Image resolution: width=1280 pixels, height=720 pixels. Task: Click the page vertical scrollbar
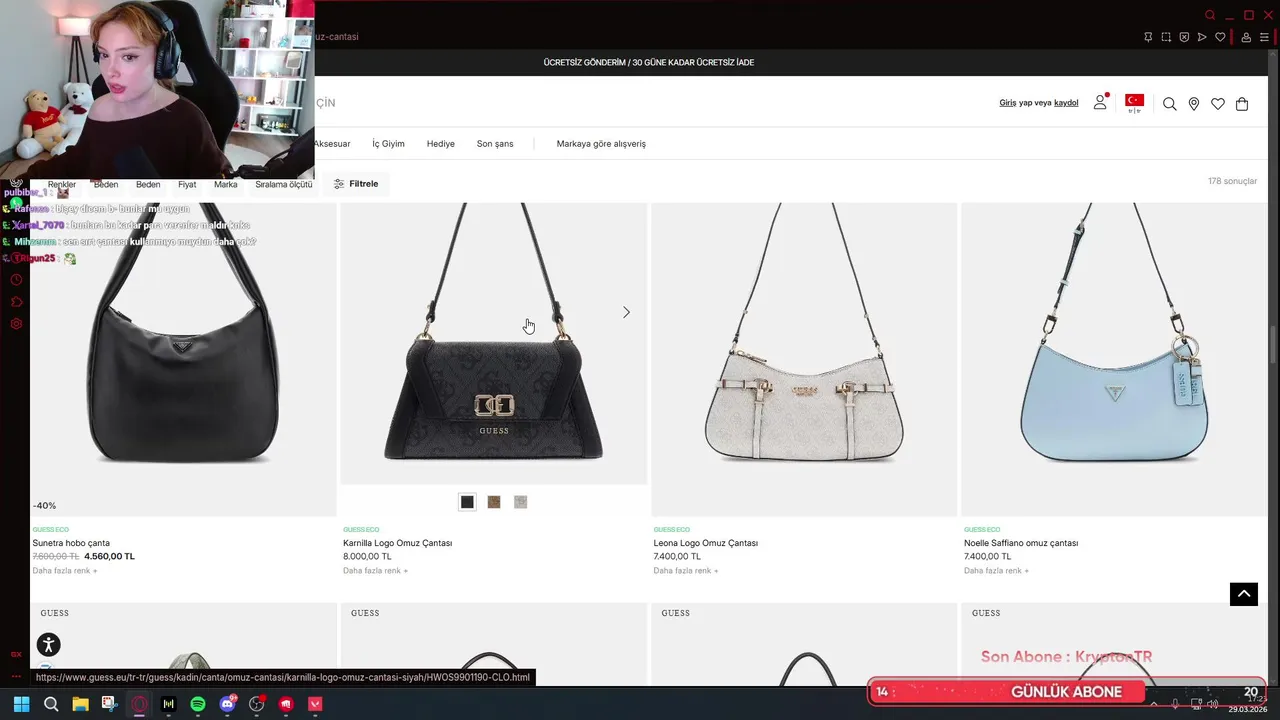[x=1273, y=345]
